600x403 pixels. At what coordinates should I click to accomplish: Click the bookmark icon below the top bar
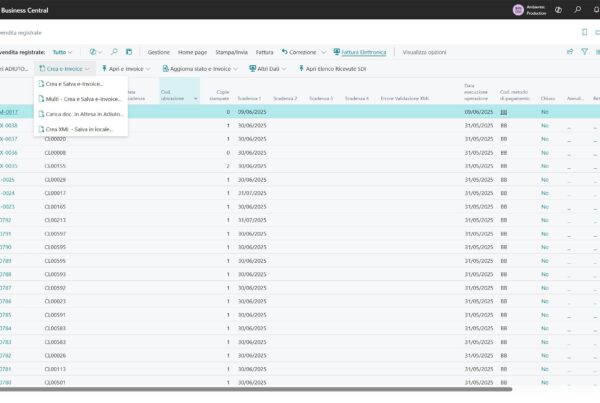pos(585,32)
